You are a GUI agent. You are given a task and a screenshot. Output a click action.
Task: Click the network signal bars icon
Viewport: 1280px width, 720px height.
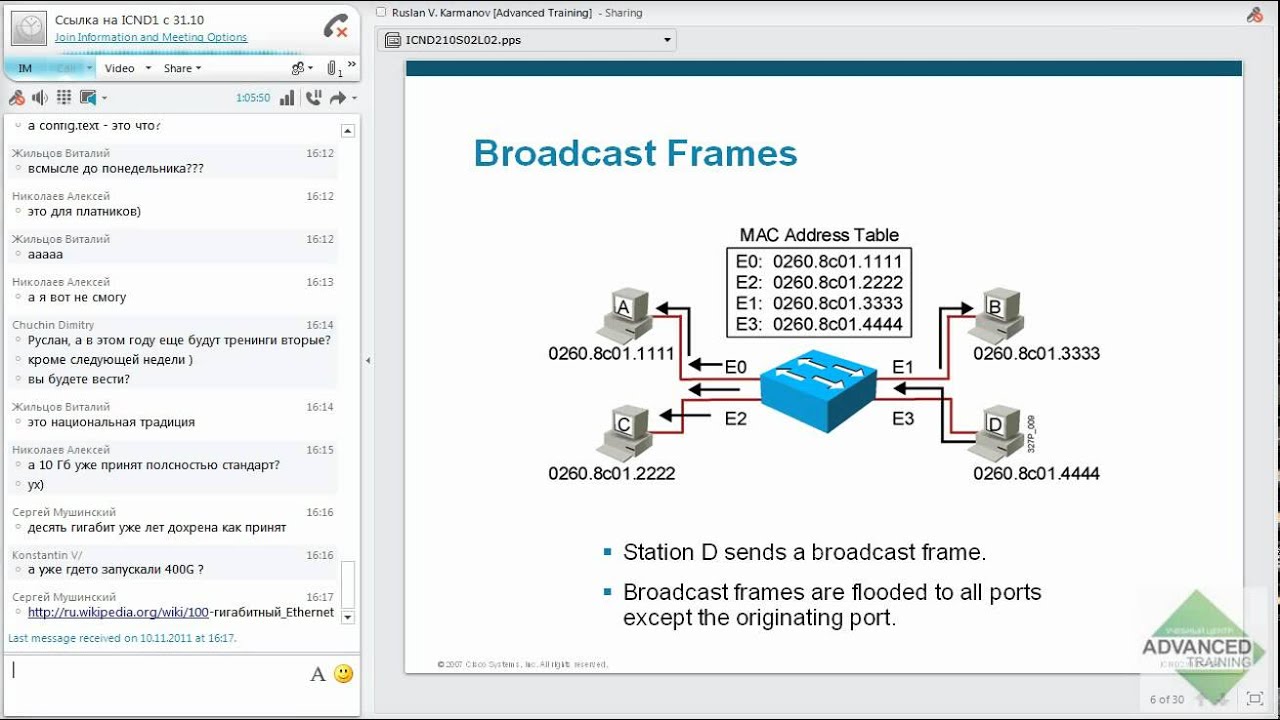tap(287, 98)
